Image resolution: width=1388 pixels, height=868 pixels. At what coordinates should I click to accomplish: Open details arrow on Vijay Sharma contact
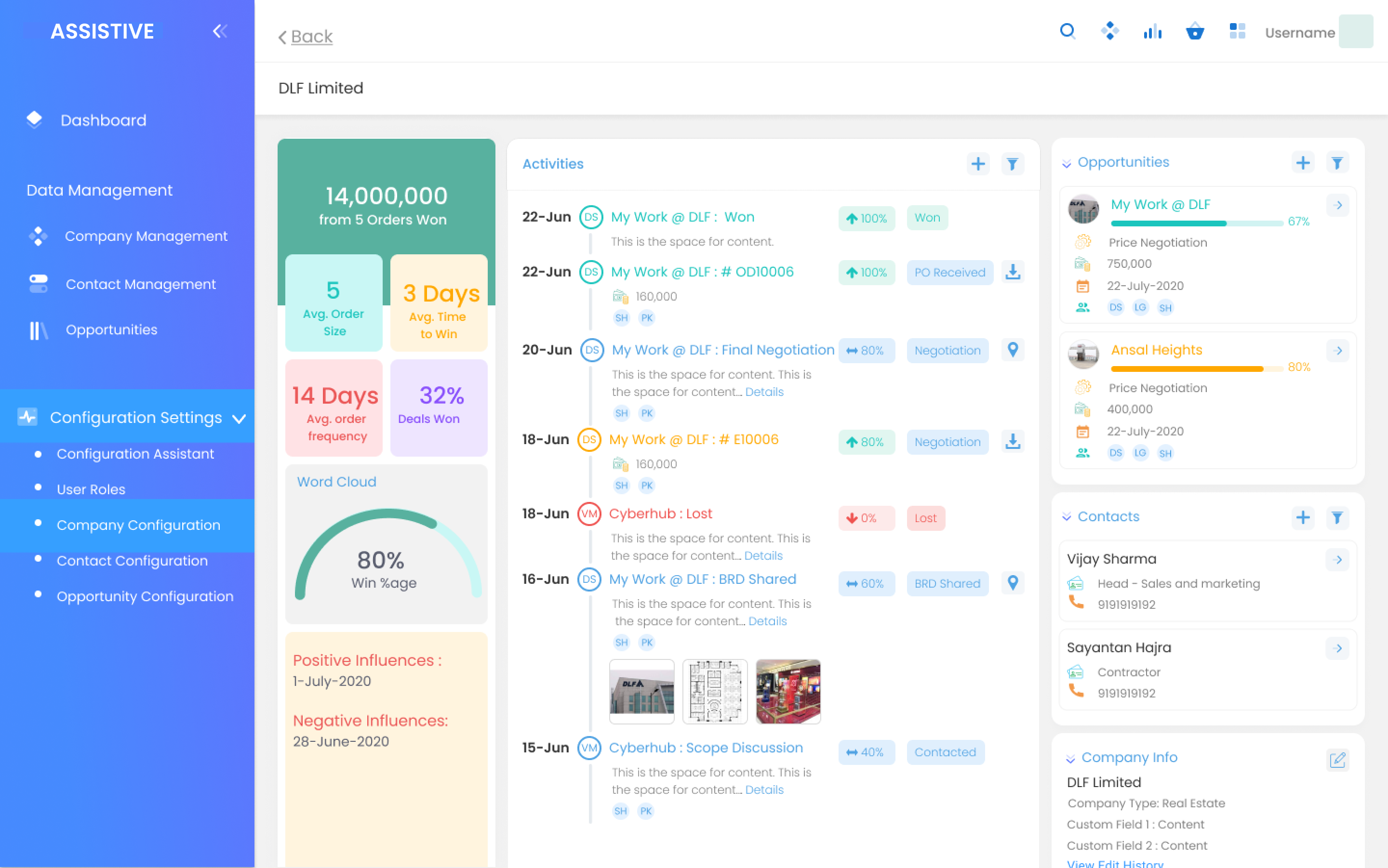(x=1339, y=559)
